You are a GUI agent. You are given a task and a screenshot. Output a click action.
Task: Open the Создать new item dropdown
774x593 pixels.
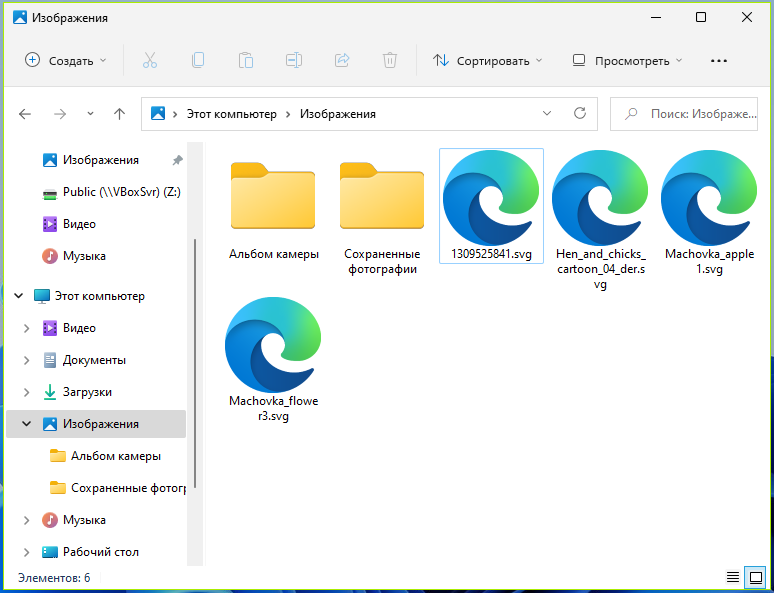(x=65, y=61)
